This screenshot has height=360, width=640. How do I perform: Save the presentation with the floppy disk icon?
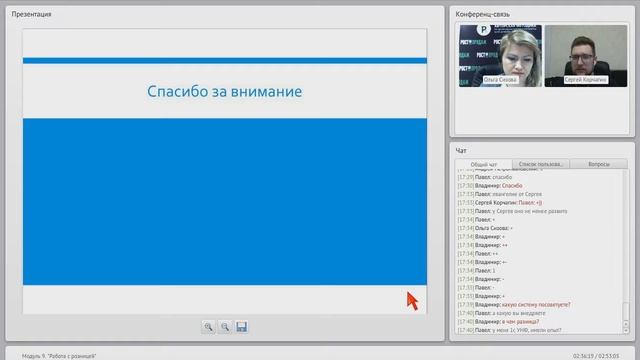[x=242, y=327]
